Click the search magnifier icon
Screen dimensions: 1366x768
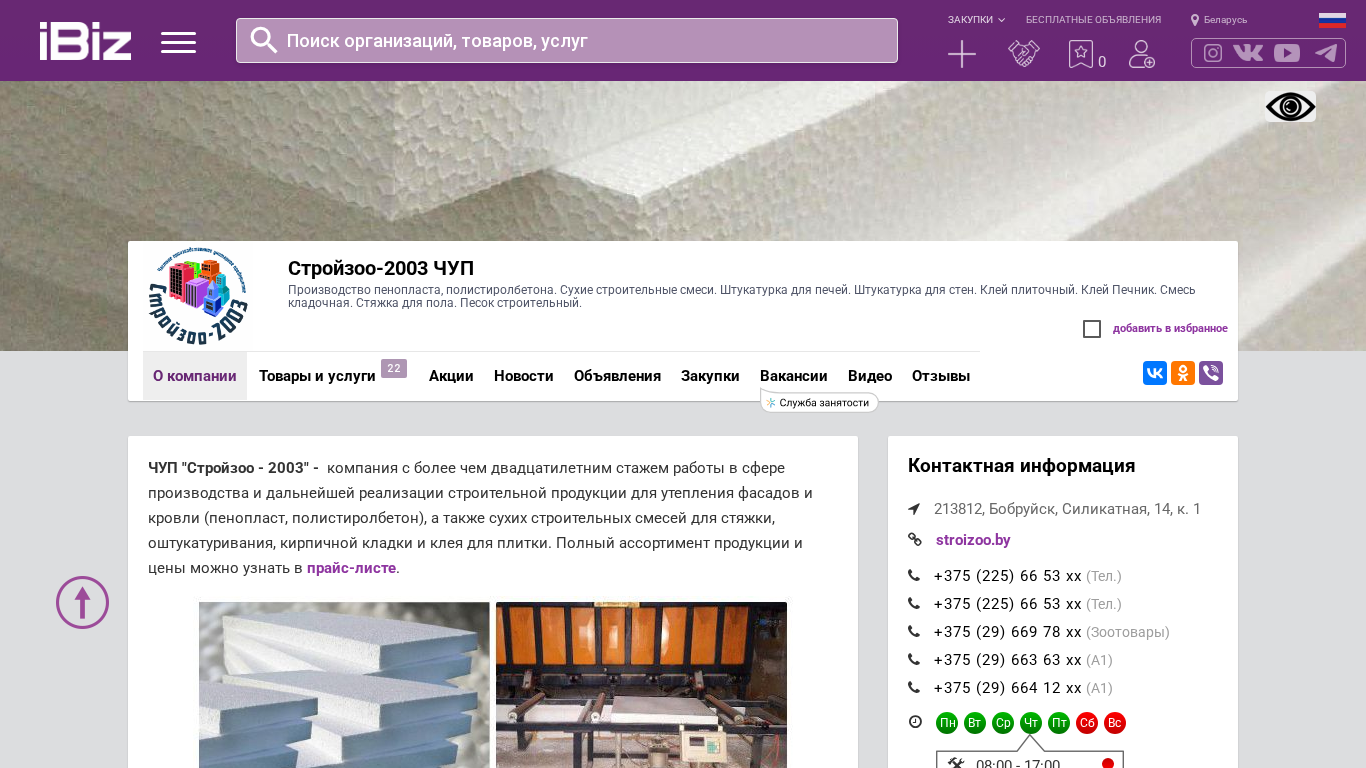(264, 40)
